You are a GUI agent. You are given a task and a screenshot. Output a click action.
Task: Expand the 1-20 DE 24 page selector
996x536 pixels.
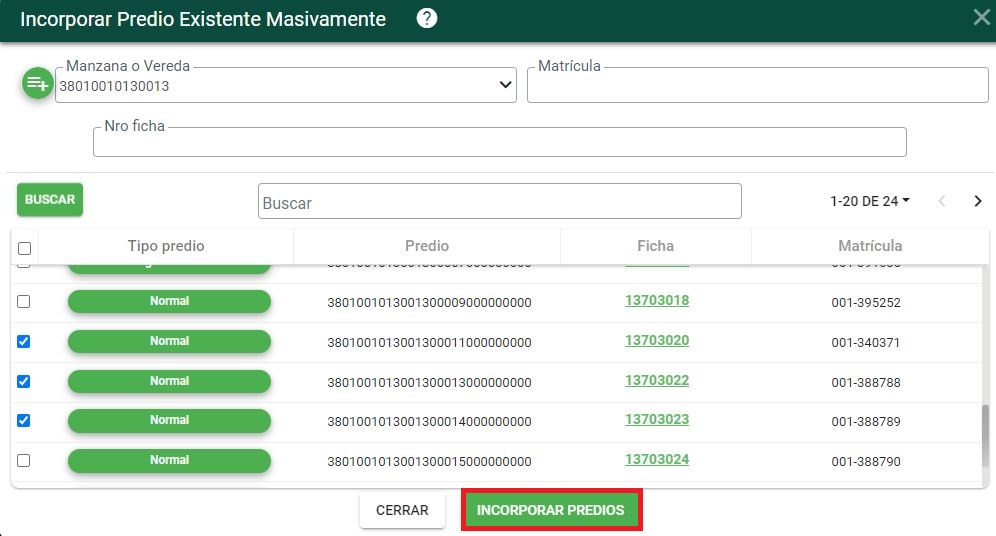[x=870, y=201]
